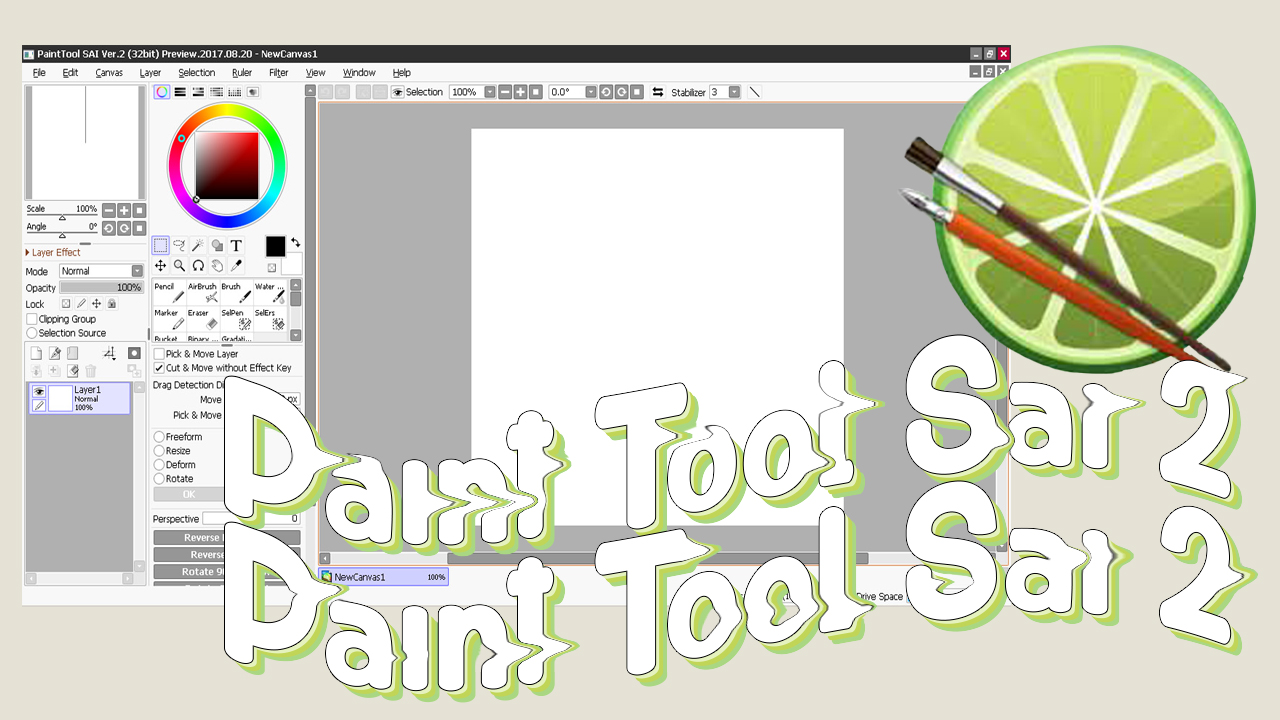Open the Canvas menu
Viewport: 1280px width, 720px height.
[x=109, y=73]
